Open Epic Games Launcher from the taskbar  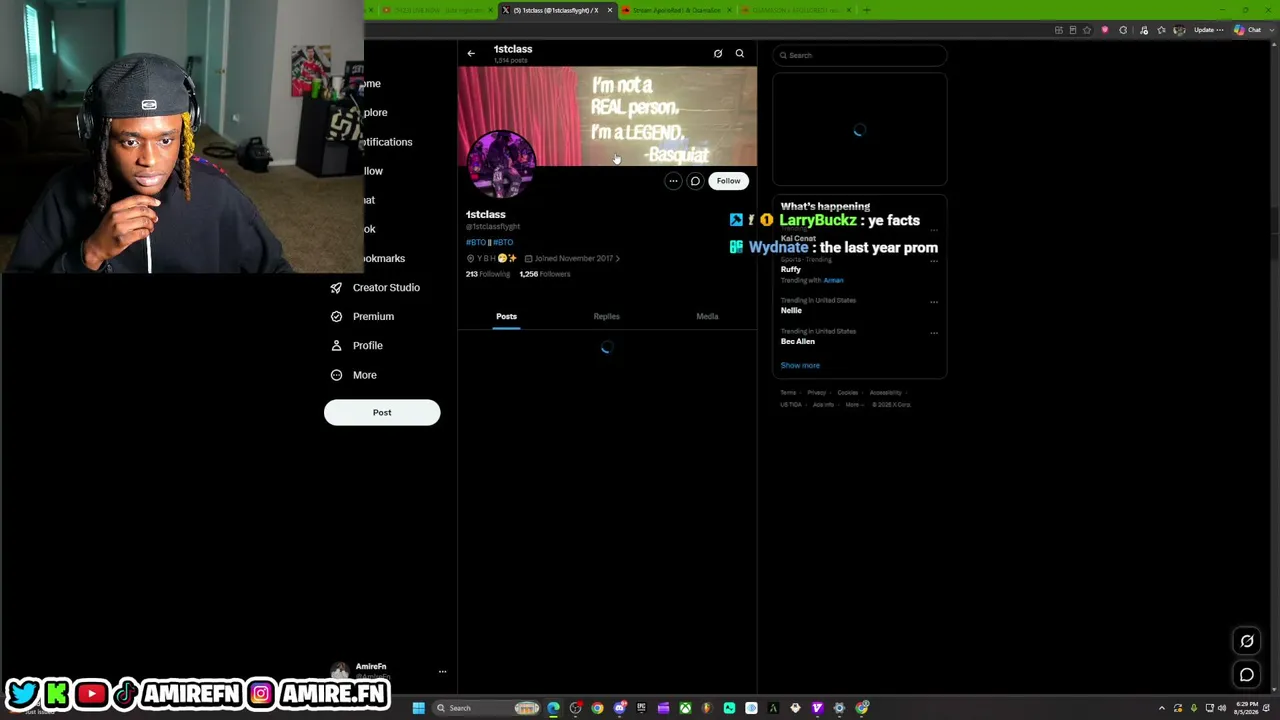coord(641,708)
